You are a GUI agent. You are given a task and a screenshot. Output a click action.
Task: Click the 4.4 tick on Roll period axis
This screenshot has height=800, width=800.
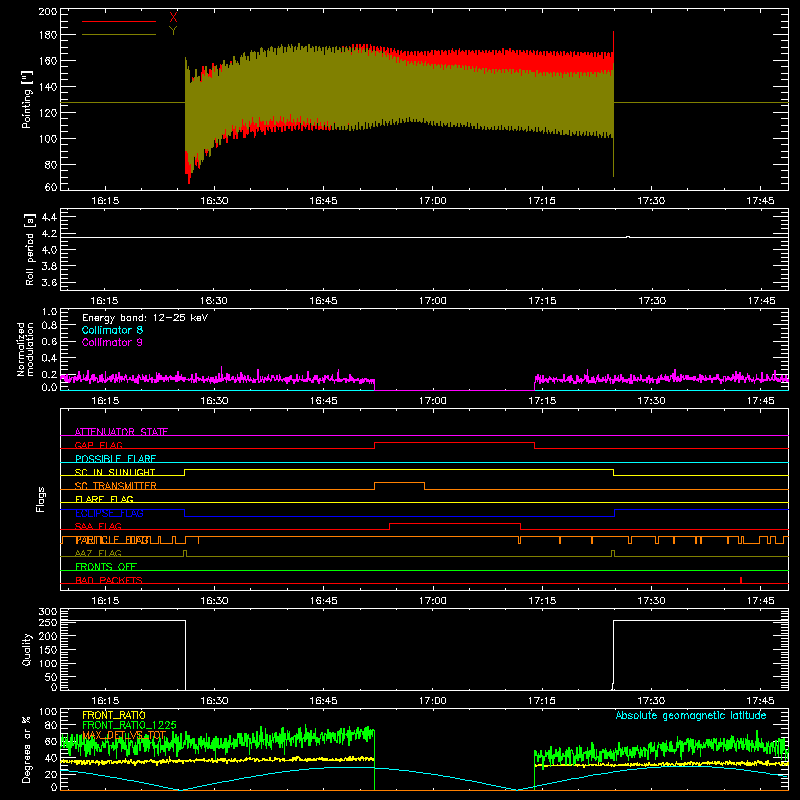tap(49, 217)
